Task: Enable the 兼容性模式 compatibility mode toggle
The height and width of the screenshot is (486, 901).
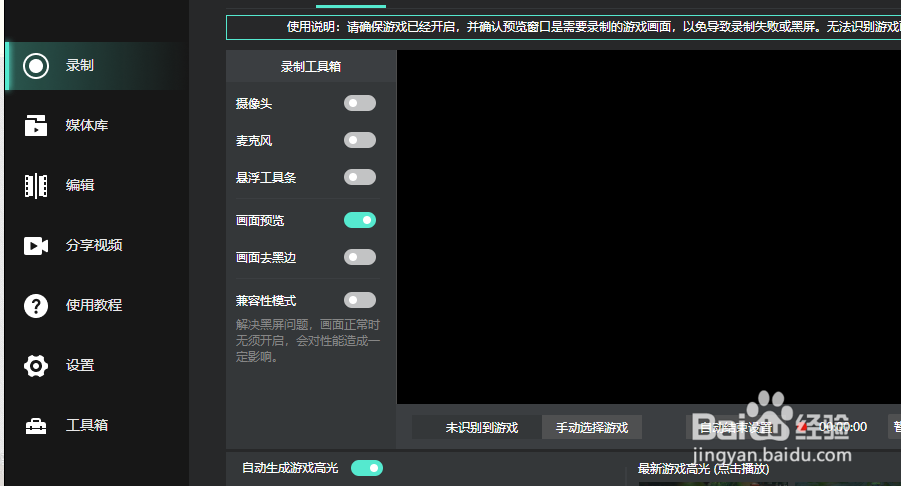Action: [x=360, y=300]
